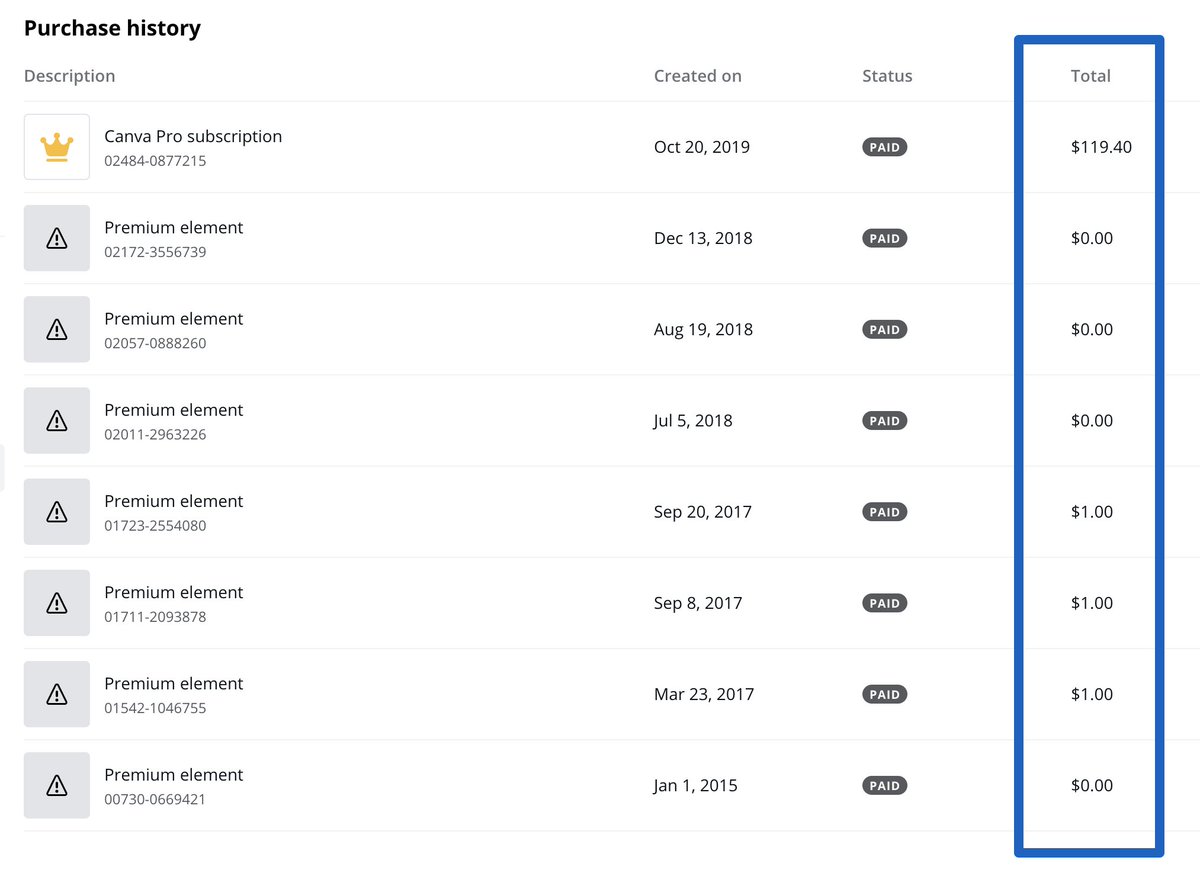
Task: Click the Total column header
Action: 1091,76
